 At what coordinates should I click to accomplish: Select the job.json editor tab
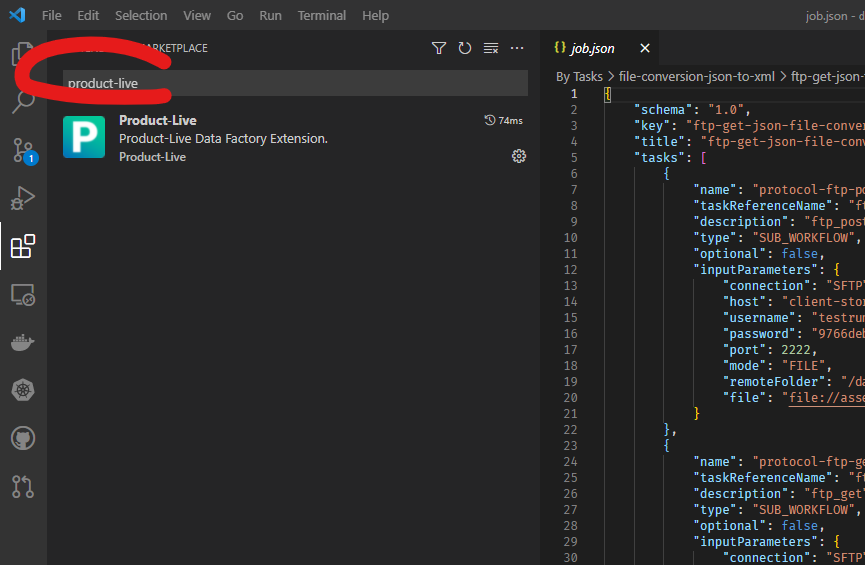[x=592, y=48]
